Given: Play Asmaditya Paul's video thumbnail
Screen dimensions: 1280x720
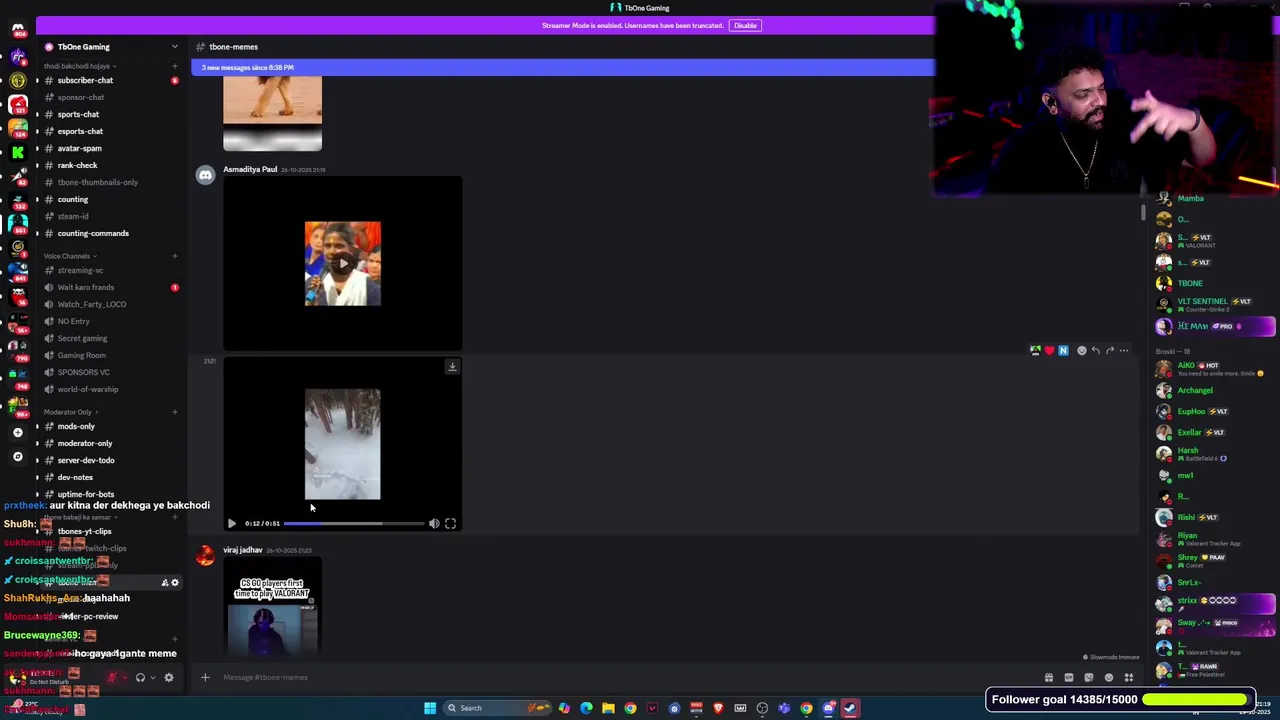Looking at the screenshot, I should [343, 264].
